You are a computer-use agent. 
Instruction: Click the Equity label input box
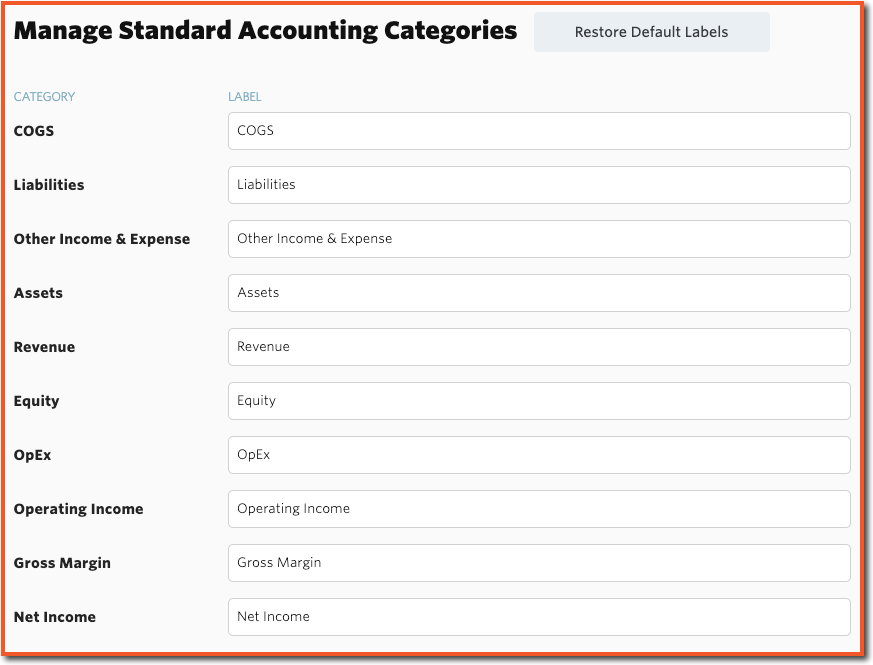pyautogui.click(x=539, y=401)
